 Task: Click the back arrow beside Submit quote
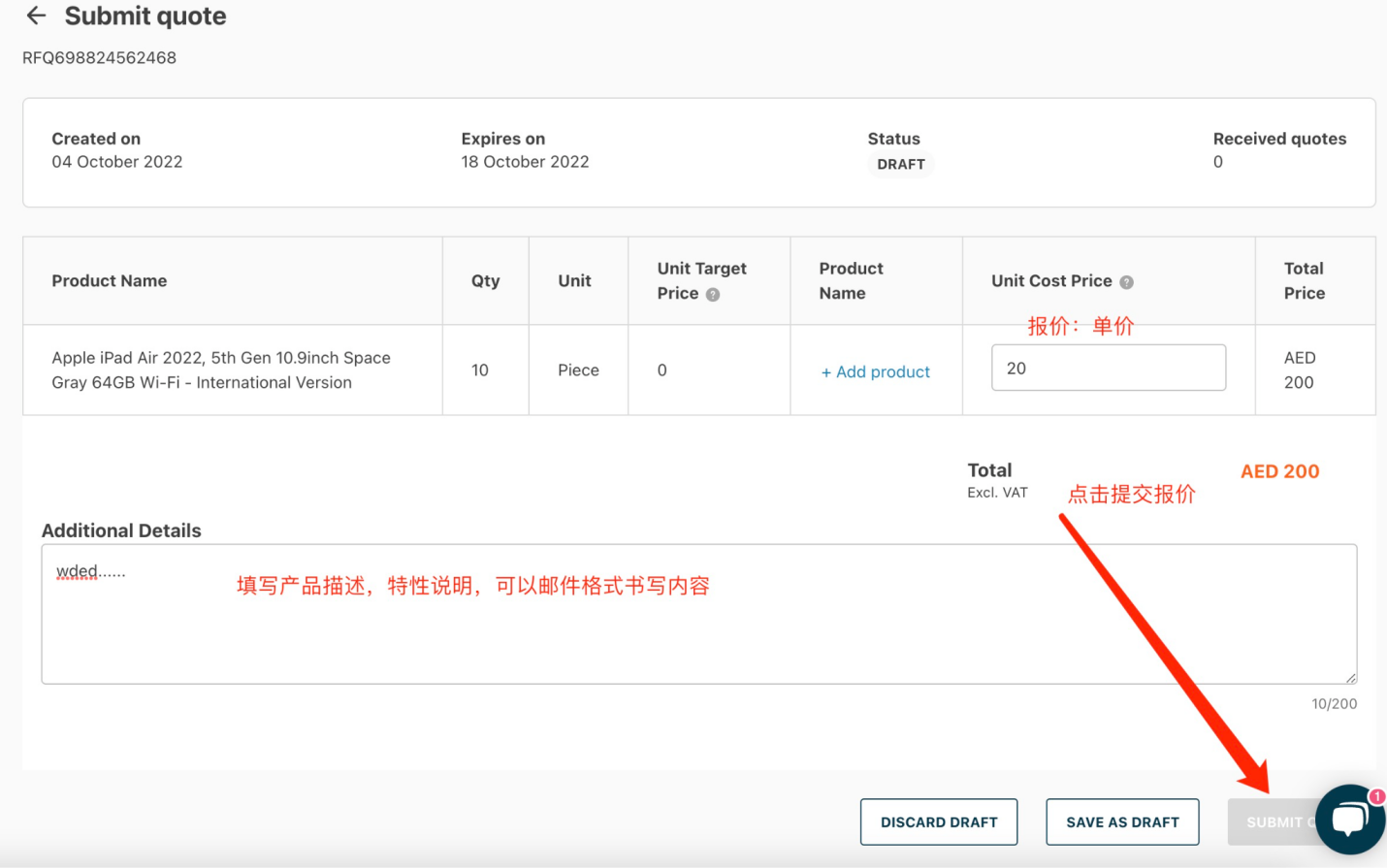pos(36,16)
